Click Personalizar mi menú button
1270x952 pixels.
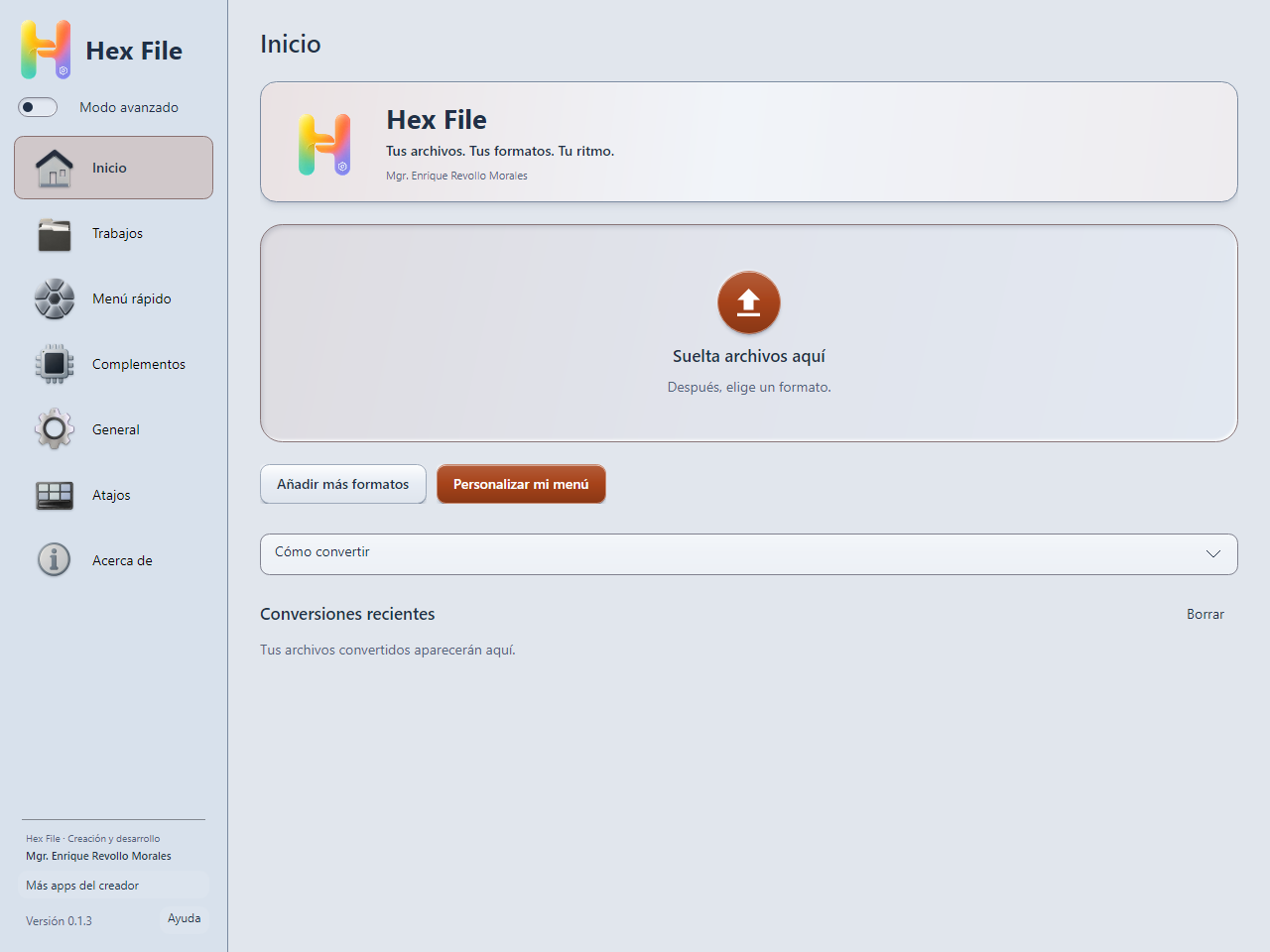click(521, 484)
